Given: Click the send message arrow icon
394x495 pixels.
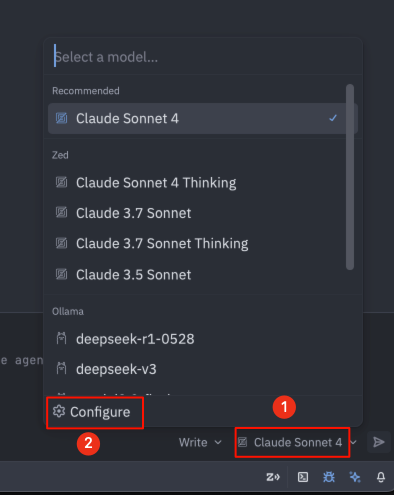Looking at the screenshot, I should click(x=379, y=442).
